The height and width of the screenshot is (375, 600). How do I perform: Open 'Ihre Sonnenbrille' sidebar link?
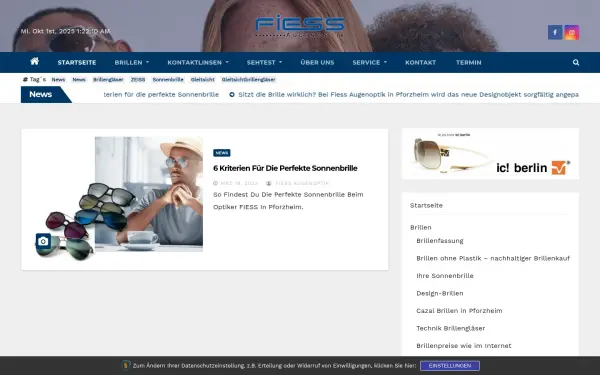point(445,276)
